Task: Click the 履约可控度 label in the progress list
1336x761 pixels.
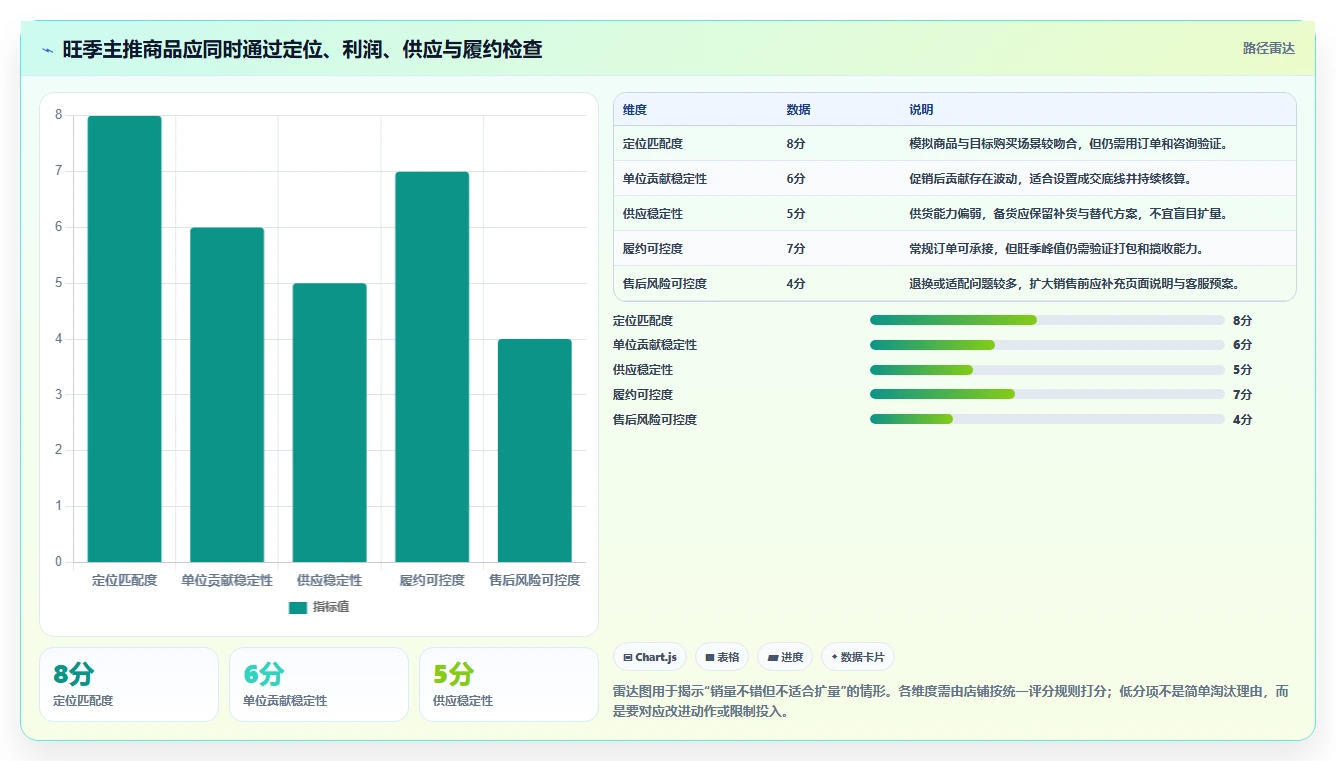Action: click(643, 395)
